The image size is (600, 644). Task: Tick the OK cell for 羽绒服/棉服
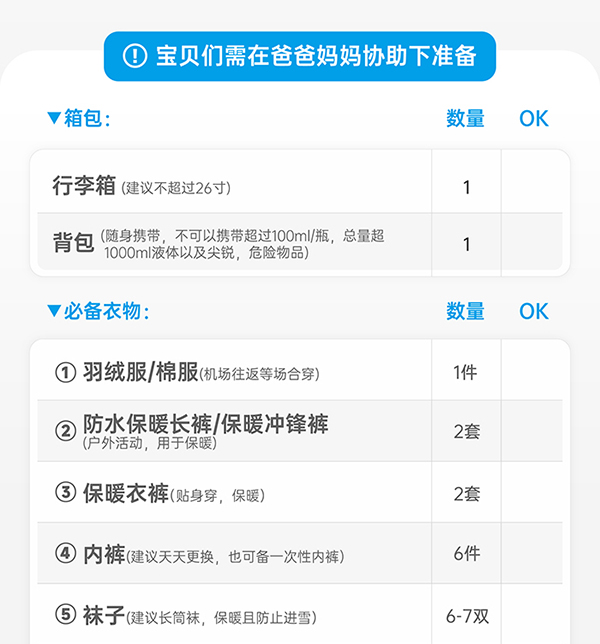tap(534, 372)
